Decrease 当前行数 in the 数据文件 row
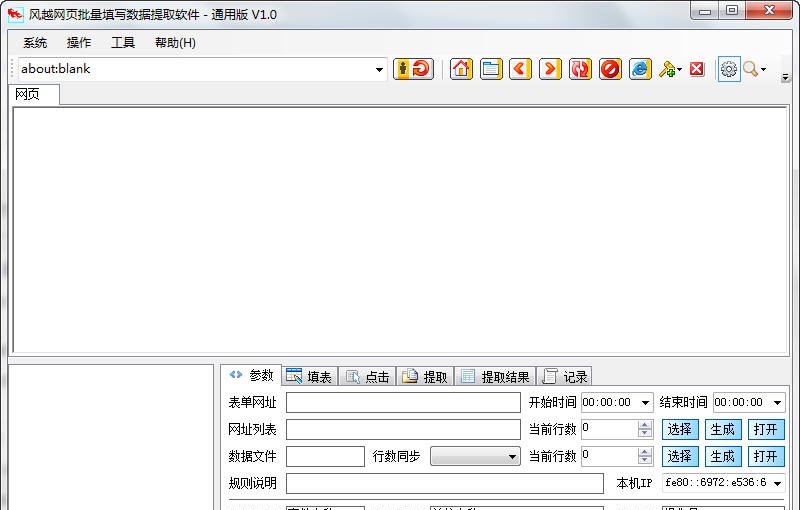 (645, 461)
